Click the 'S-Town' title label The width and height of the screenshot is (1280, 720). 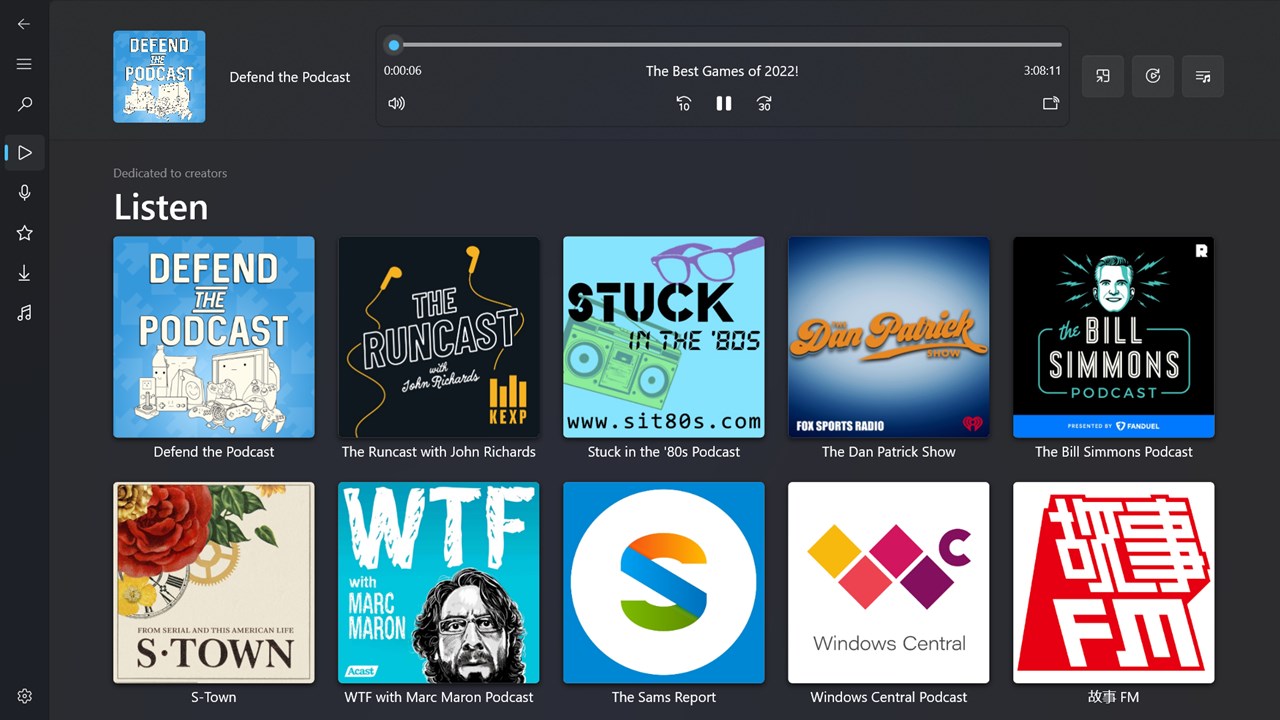(x=214, y=697)
